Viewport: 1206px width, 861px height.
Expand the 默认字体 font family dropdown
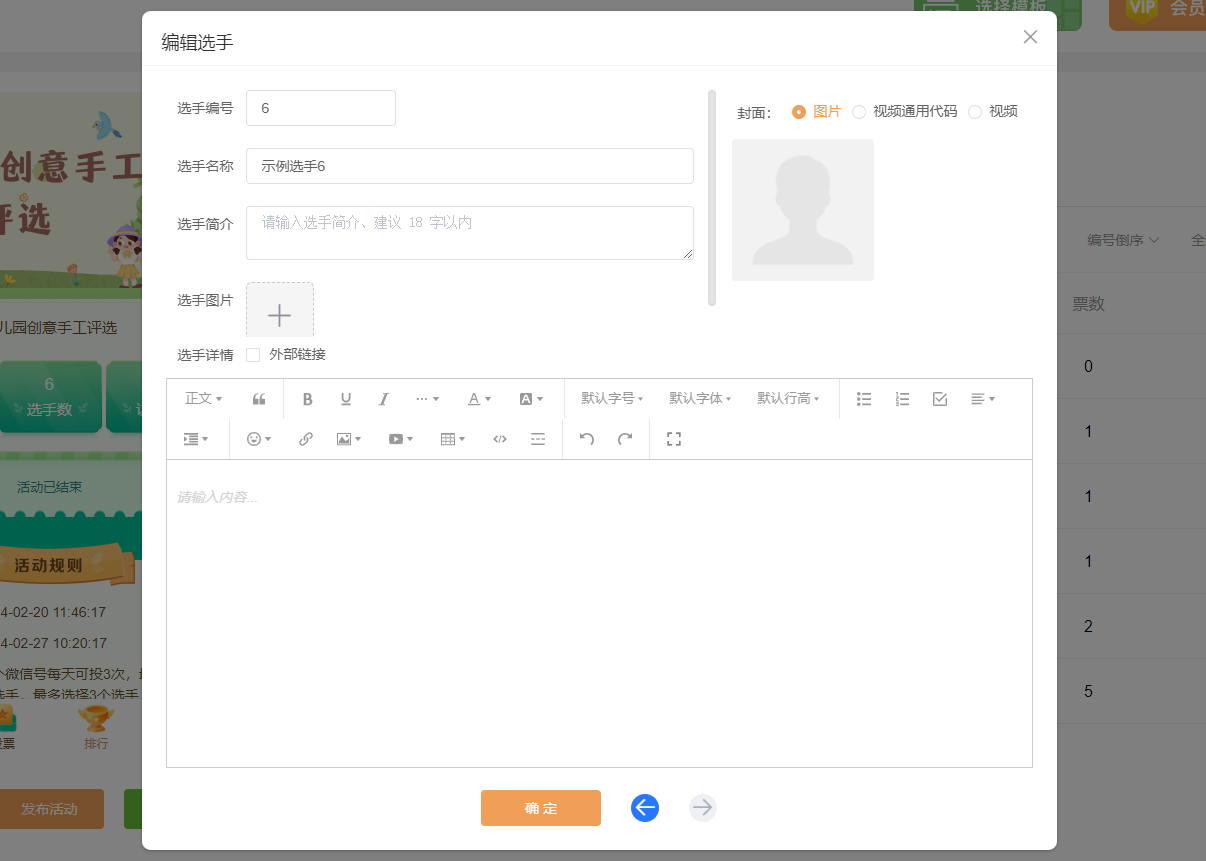pos(700,399)
